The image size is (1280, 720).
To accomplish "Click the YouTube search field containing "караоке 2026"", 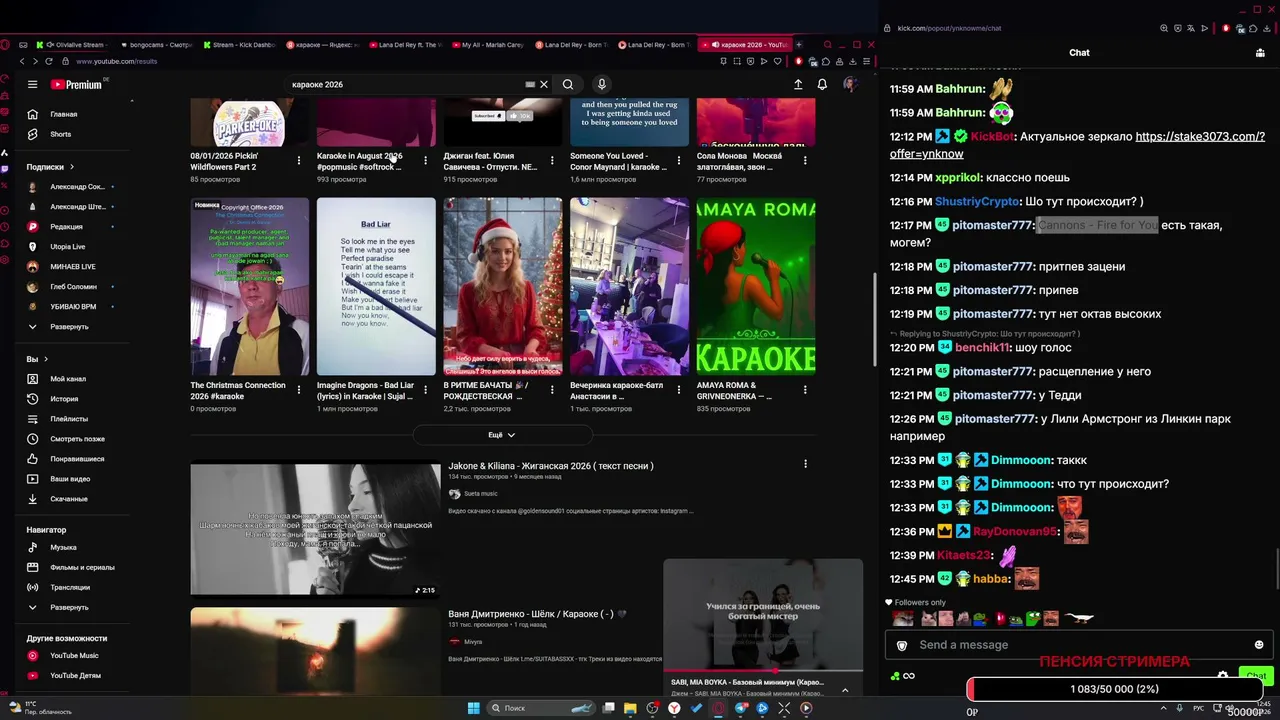I will (405, 84).
